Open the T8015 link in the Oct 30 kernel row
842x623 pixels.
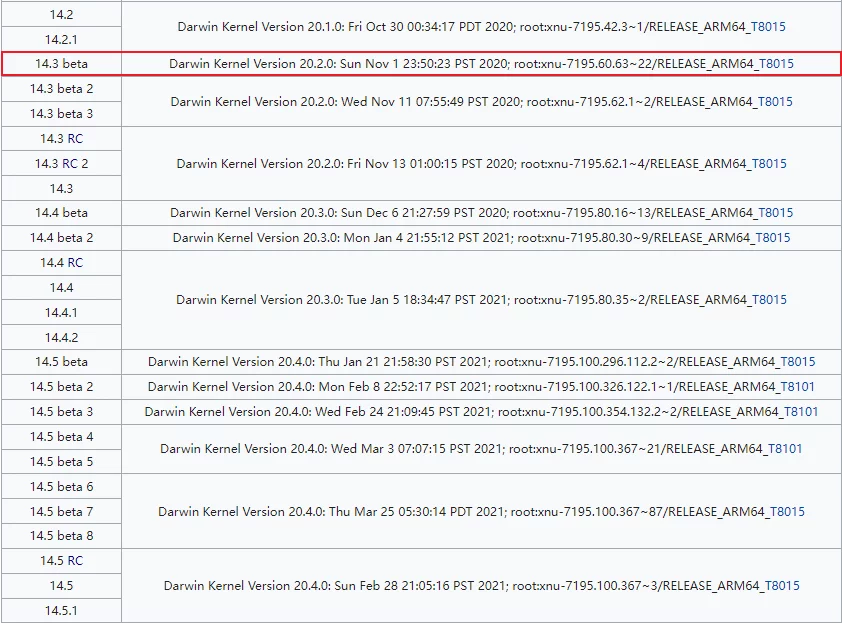tap(769, 27)
